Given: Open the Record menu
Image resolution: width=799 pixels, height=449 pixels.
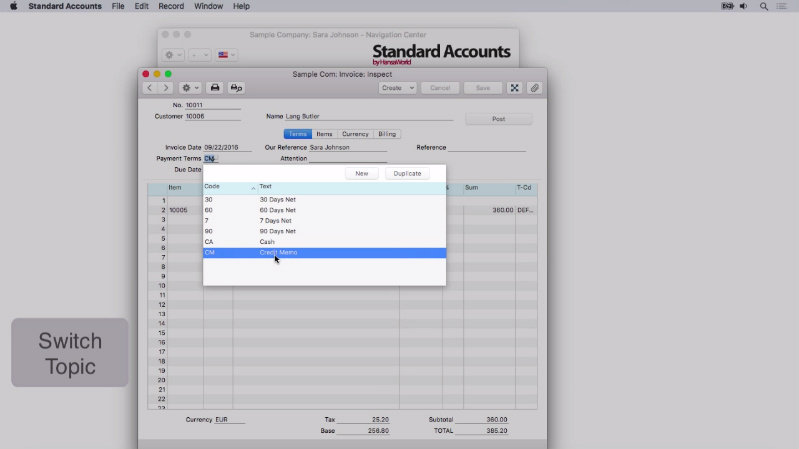Looking at the screenshot, I should click(x=171, y=6).
